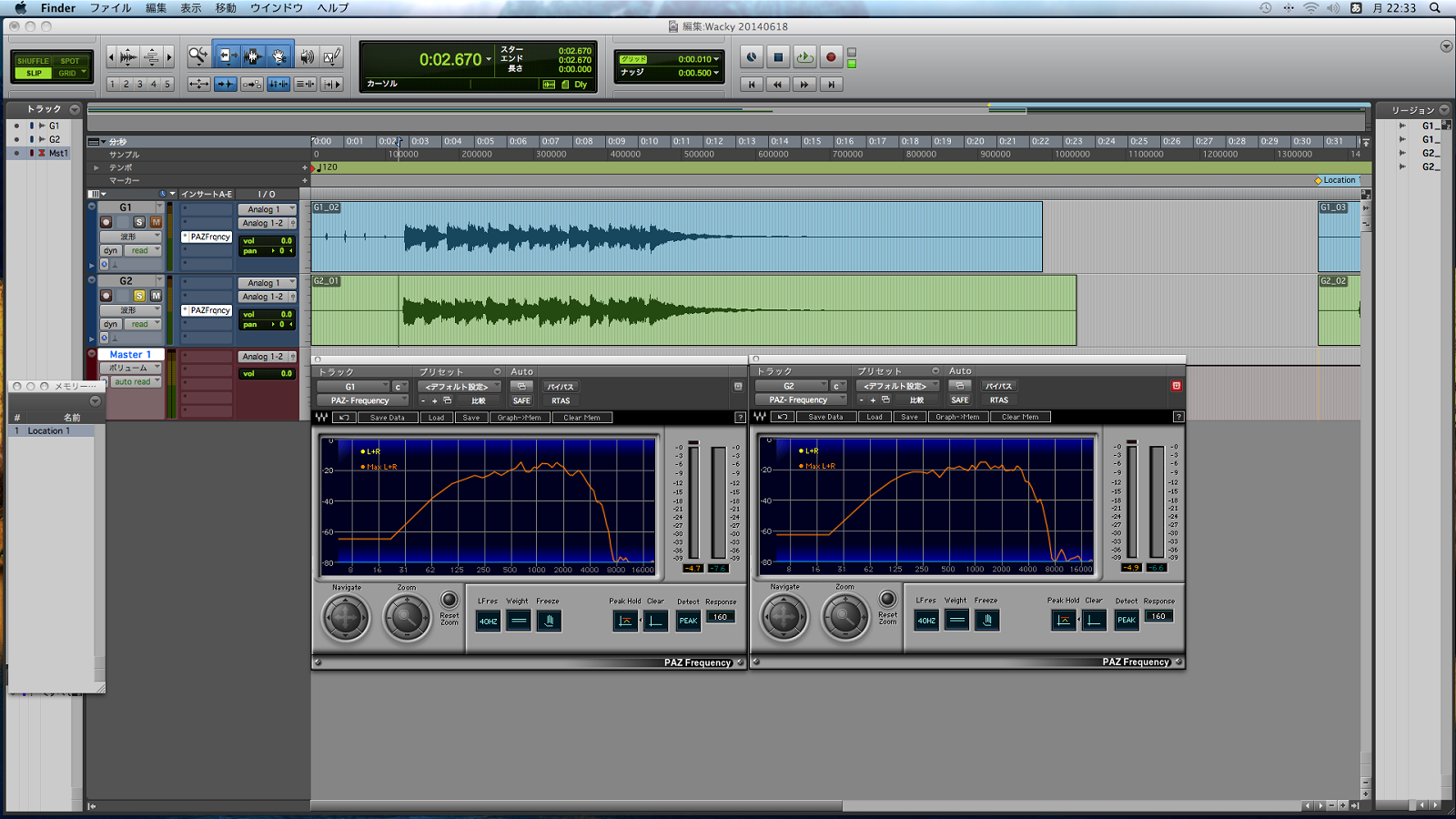Toggle the Online sync clock button
This screenshot has height=819, width=1456.
[752, 57]
